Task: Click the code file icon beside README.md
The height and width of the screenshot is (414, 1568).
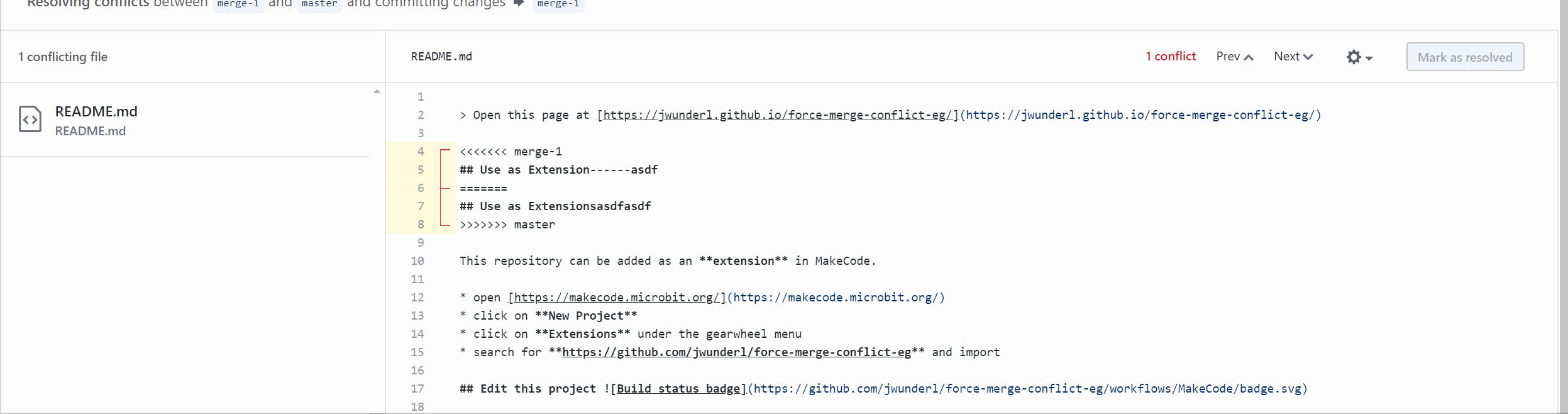Action: [x=30, y=120]
